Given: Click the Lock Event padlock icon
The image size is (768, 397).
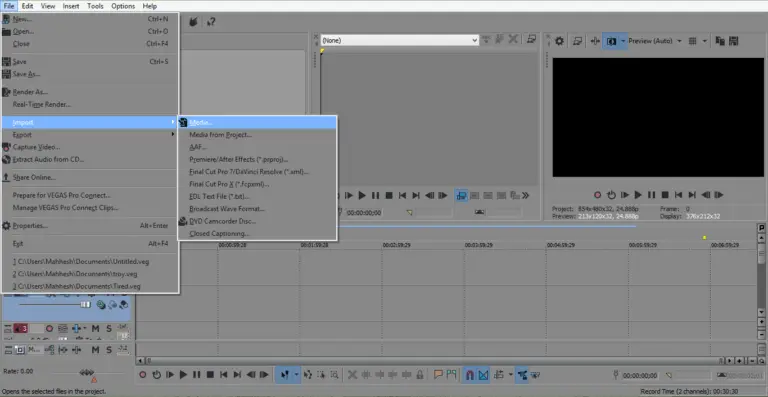Looking at the screenshot, I should [x=420, y=375].
